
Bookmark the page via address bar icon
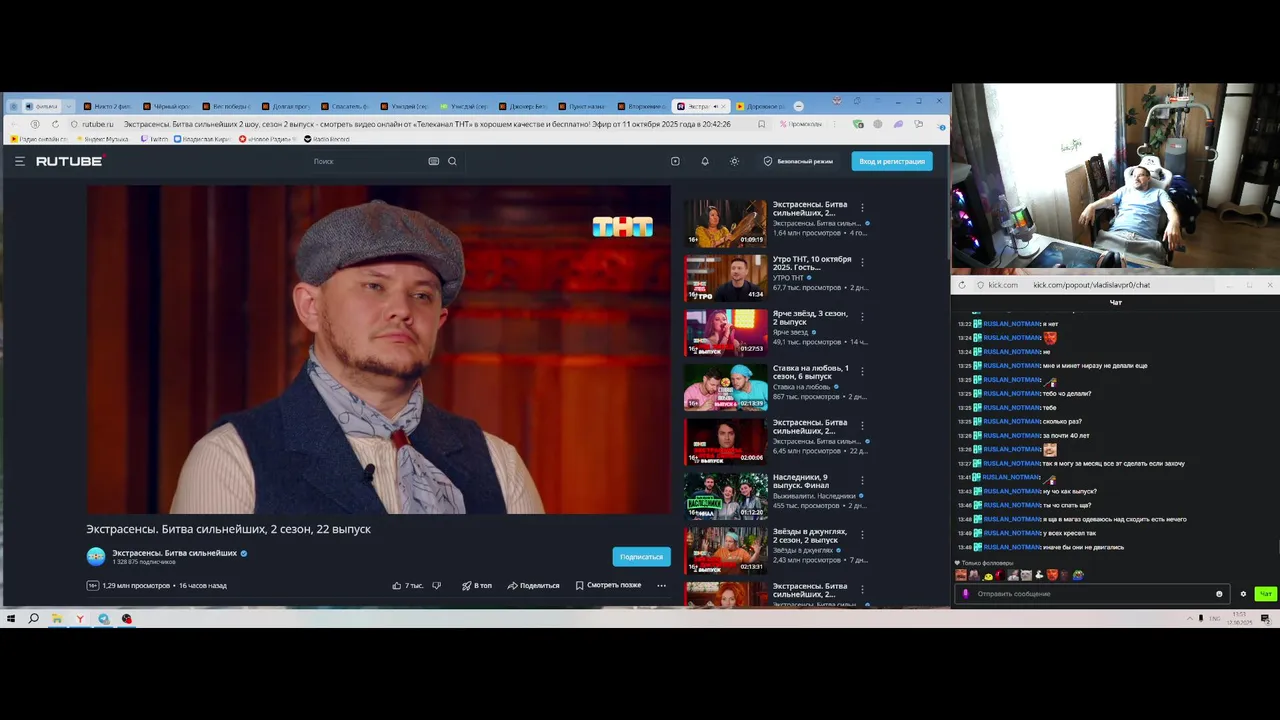(762, 124)
